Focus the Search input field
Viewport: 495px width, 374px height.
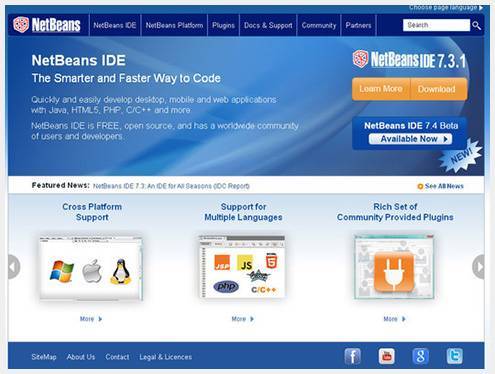[436, 25]
